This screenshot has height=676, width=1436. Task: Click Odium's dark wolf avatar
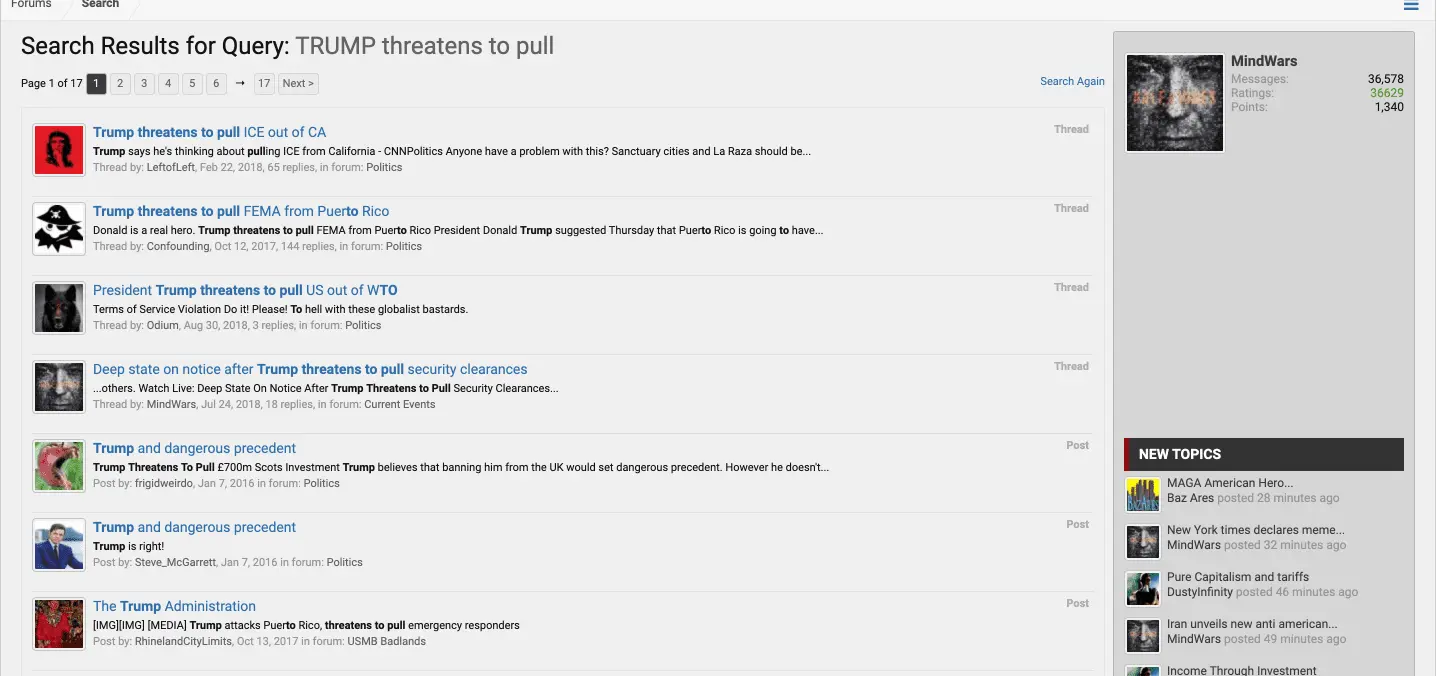pyautogui.click(x=58, y=307)
